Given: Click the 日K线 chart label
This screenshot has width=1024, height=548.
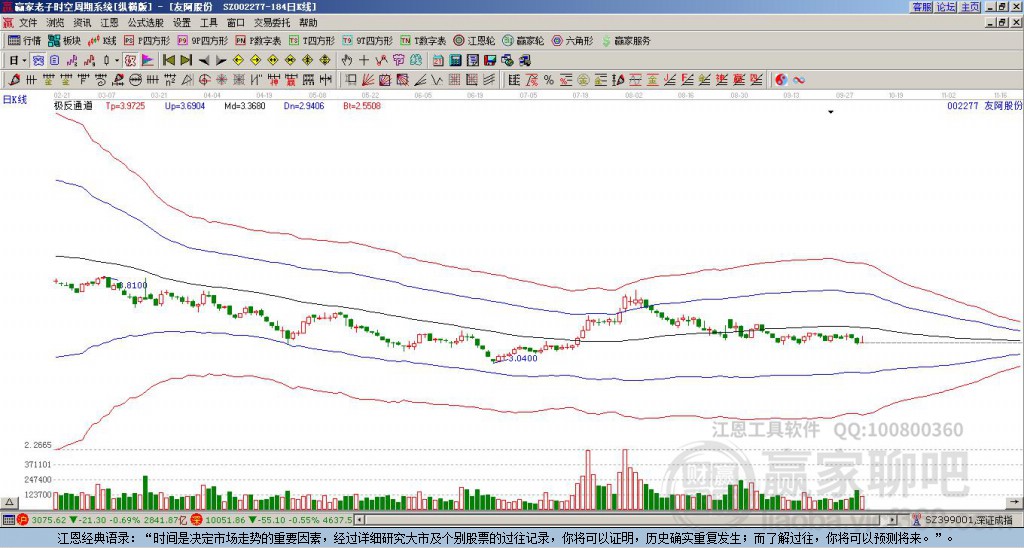Looking at the screenshot, I should click(15, 100).
